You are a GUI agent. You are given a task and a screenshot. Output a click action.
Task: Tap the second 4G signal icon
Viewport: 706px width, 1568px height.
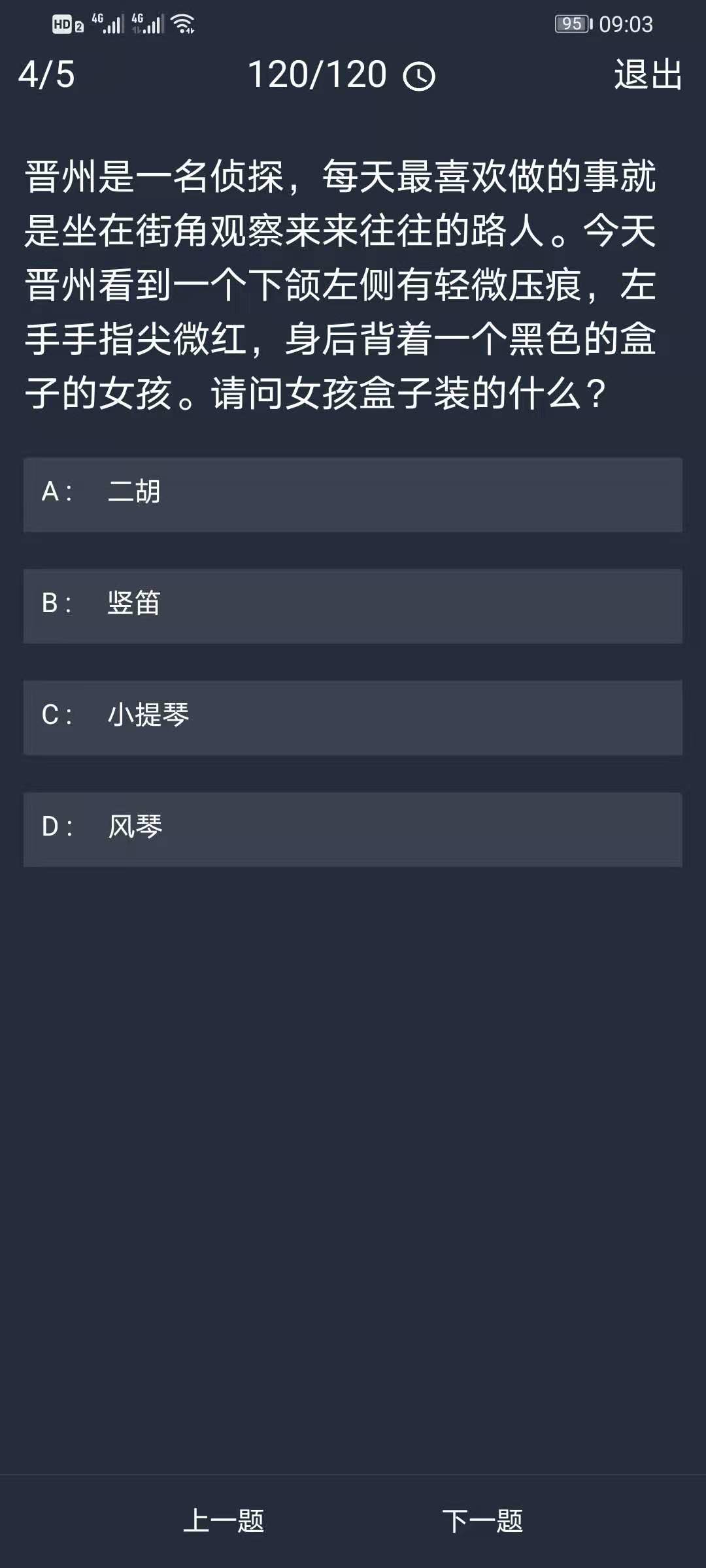click(x=148, y=24)
